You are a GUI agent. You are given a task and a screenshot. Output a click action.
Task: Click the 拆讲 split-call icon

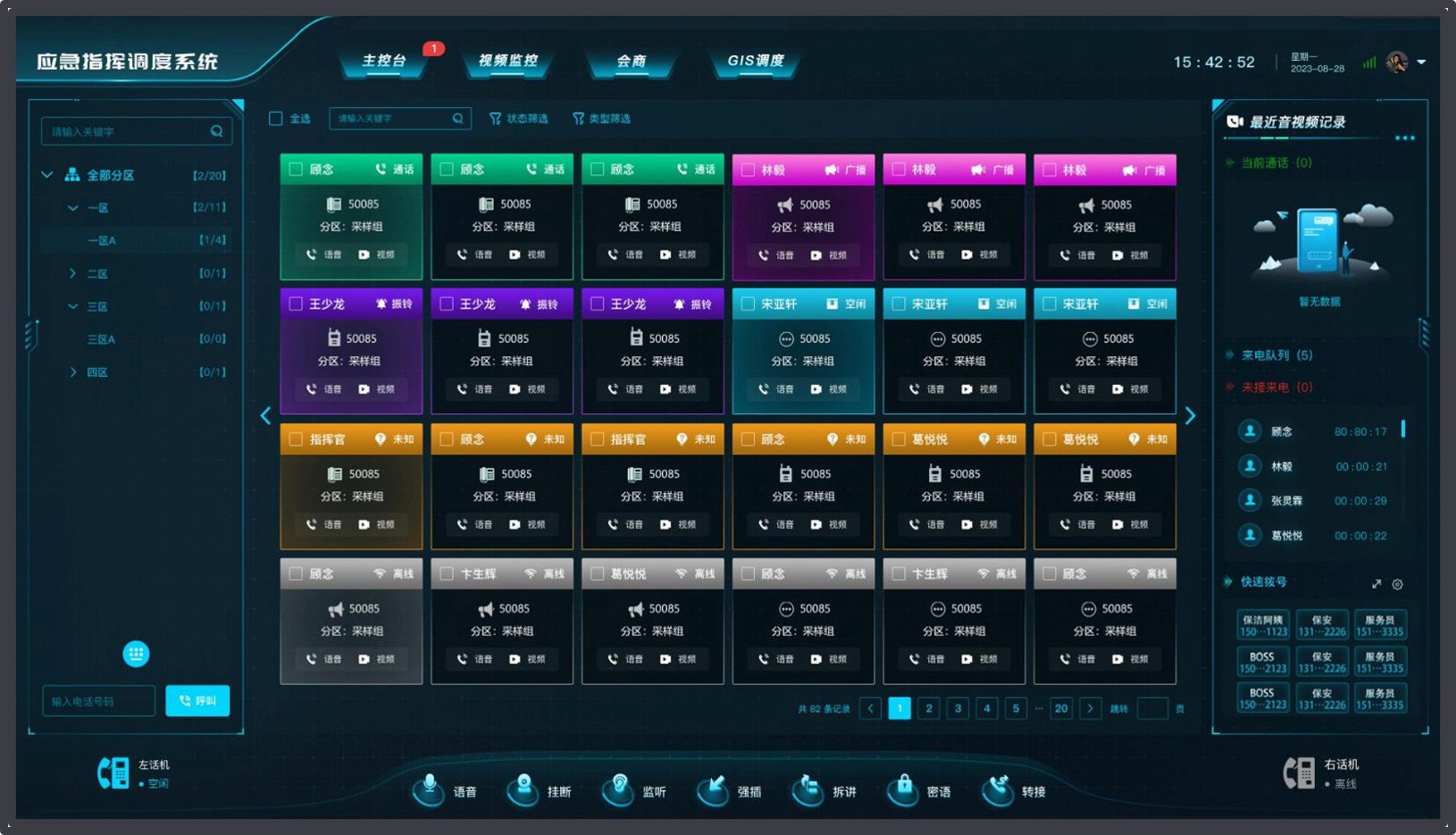pyautogui.click(x=809, y=789)
